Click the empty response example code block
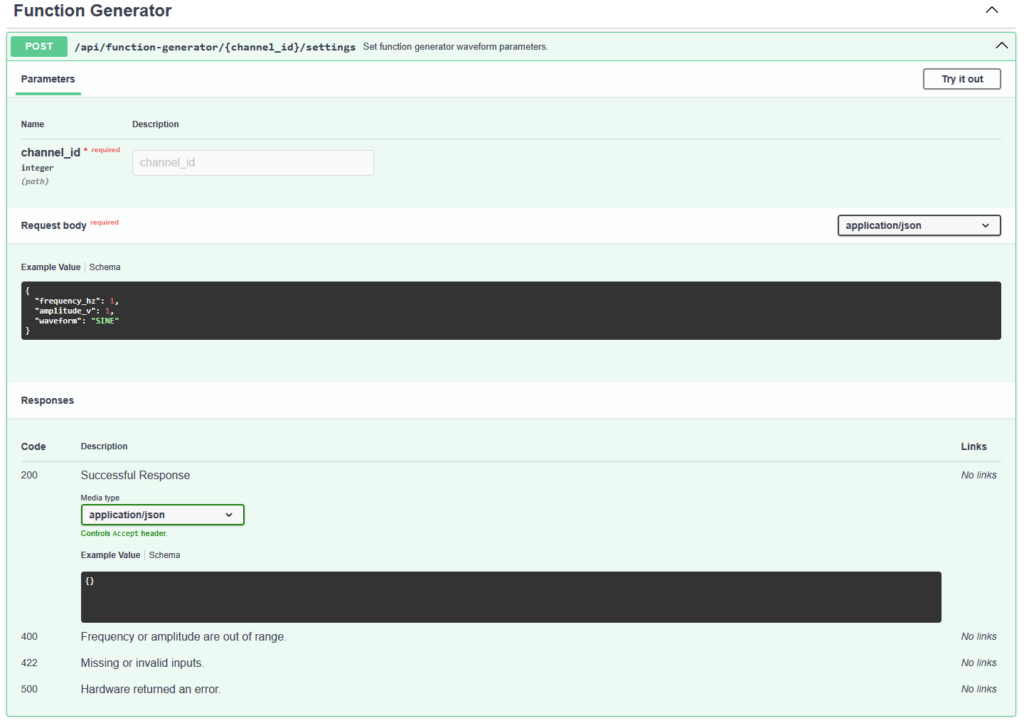Viewport: 1024px width, 723px height. [x=510, y=597]
